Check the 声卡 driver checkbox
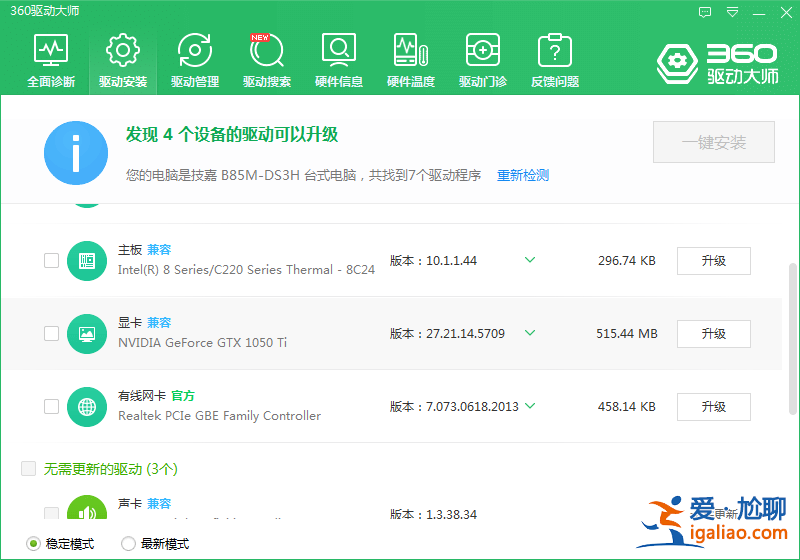Viewport: 800px width, 560px height. [x=51, y=513]
